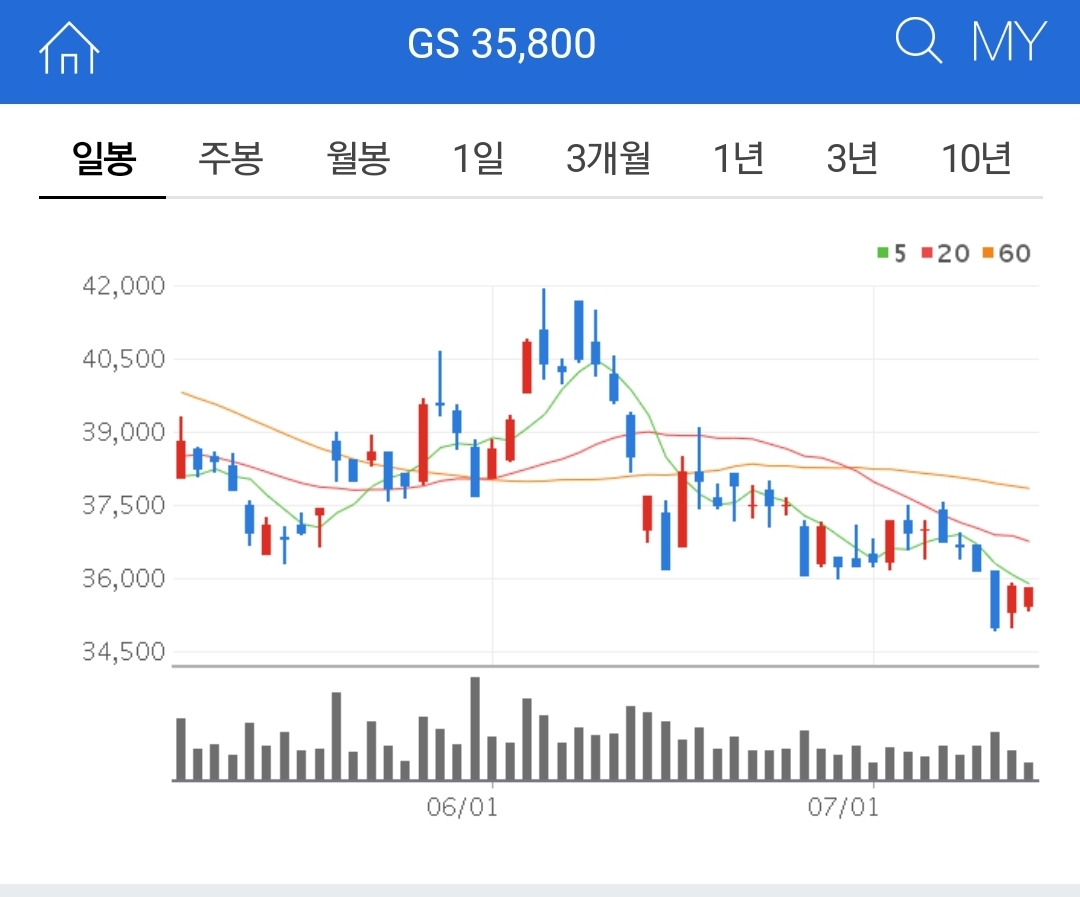The height and width of the screenshot is (897, 1080).
Task: Show the 1일 intraday chart
Action: [x=478, y=158]
